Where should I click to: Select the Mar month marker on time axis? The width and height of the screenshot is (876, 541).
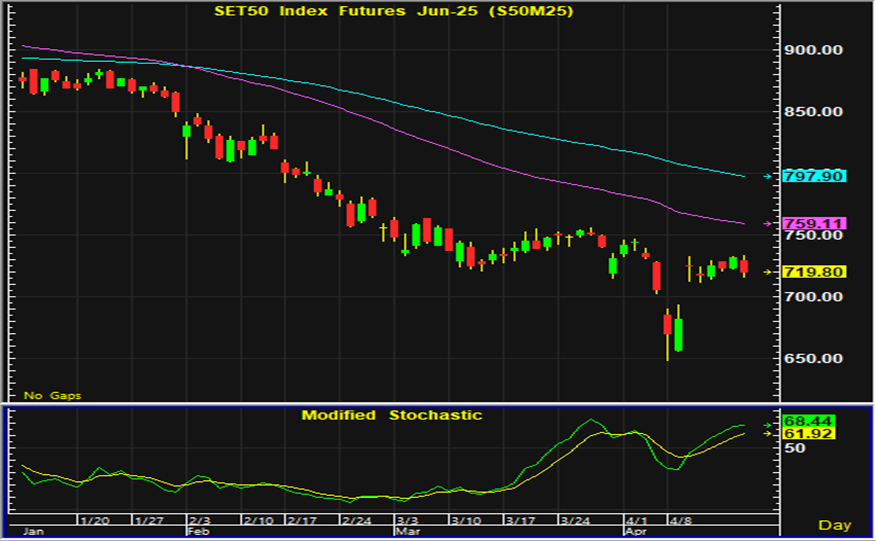(405, 532)
